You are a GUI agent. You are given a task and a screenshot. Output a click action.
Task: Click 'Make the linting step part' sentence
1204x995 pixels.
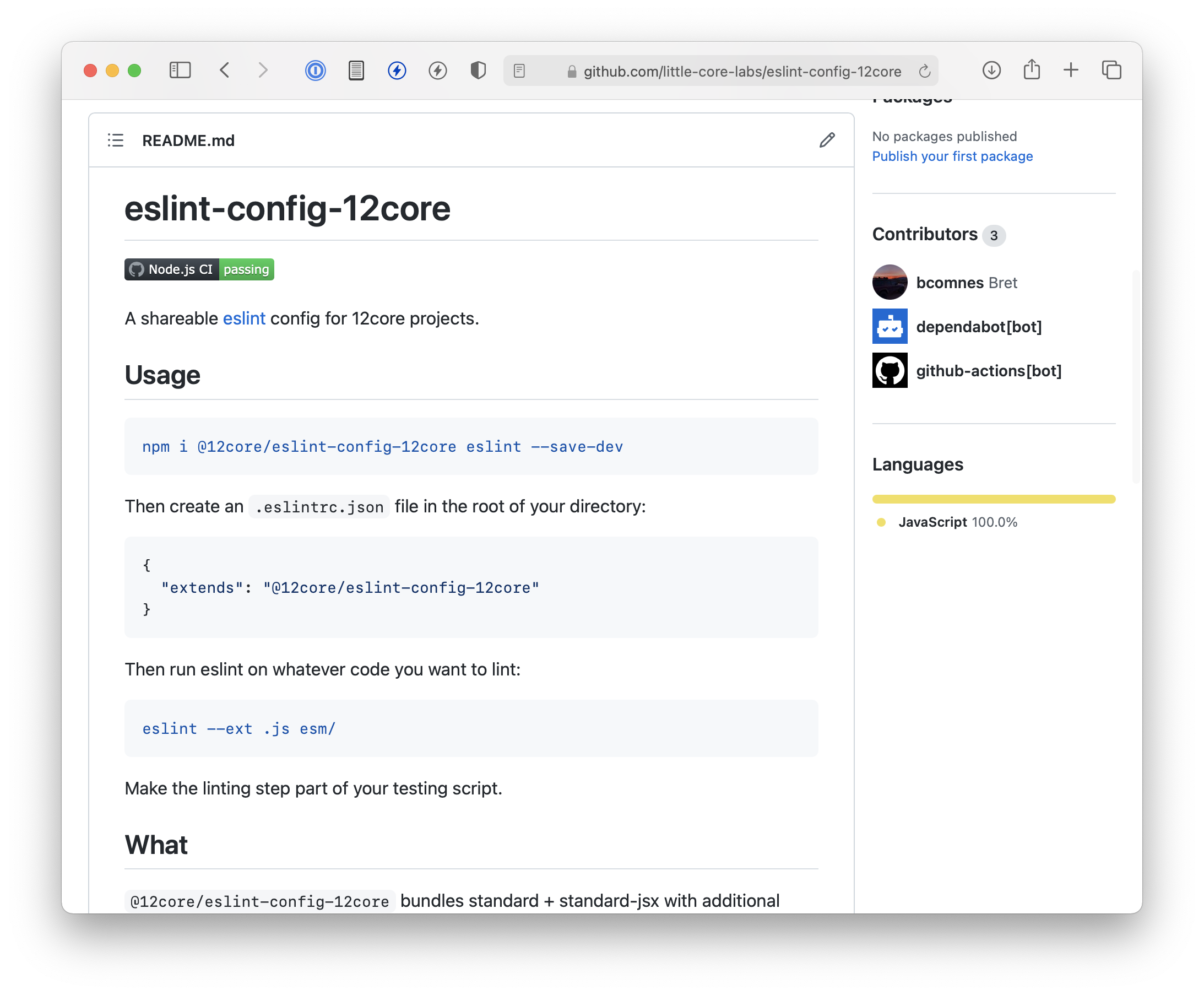coord(313,788)
